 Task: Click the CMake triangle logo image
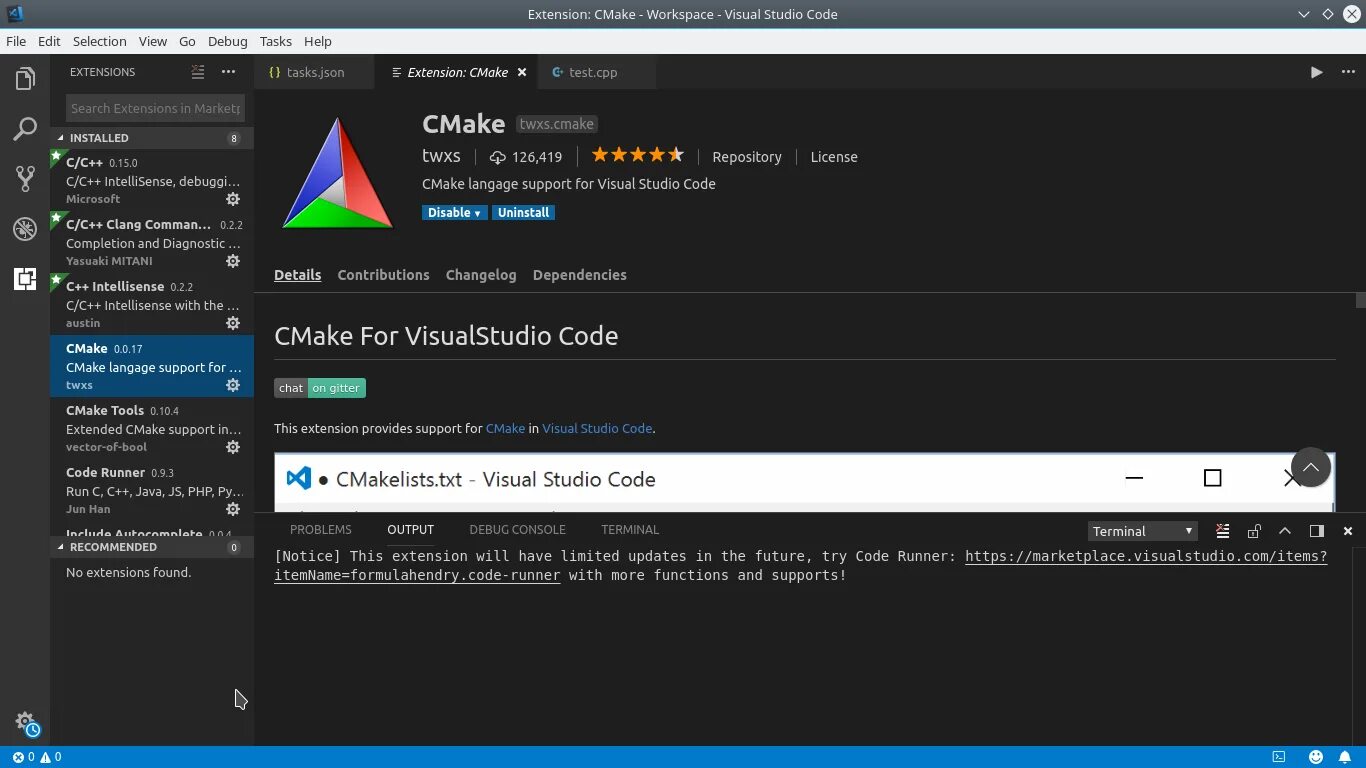pos(338,172)
